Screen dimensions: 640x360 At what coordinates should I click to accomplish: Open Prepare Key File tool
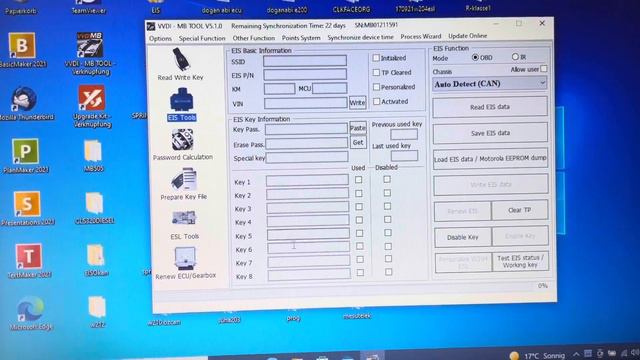coord(184,184)
